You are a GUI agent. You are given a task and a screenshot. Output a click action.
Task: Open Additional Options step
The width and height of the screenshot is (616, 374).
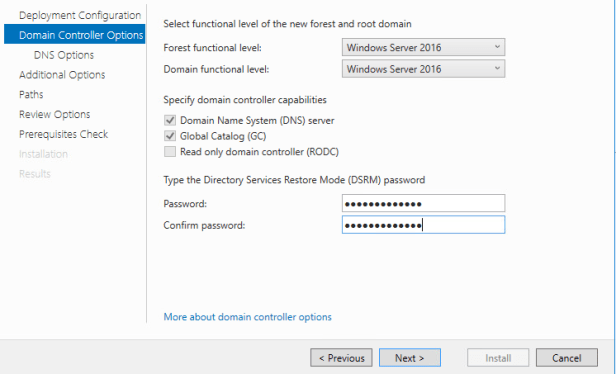(x=62, y=75)
